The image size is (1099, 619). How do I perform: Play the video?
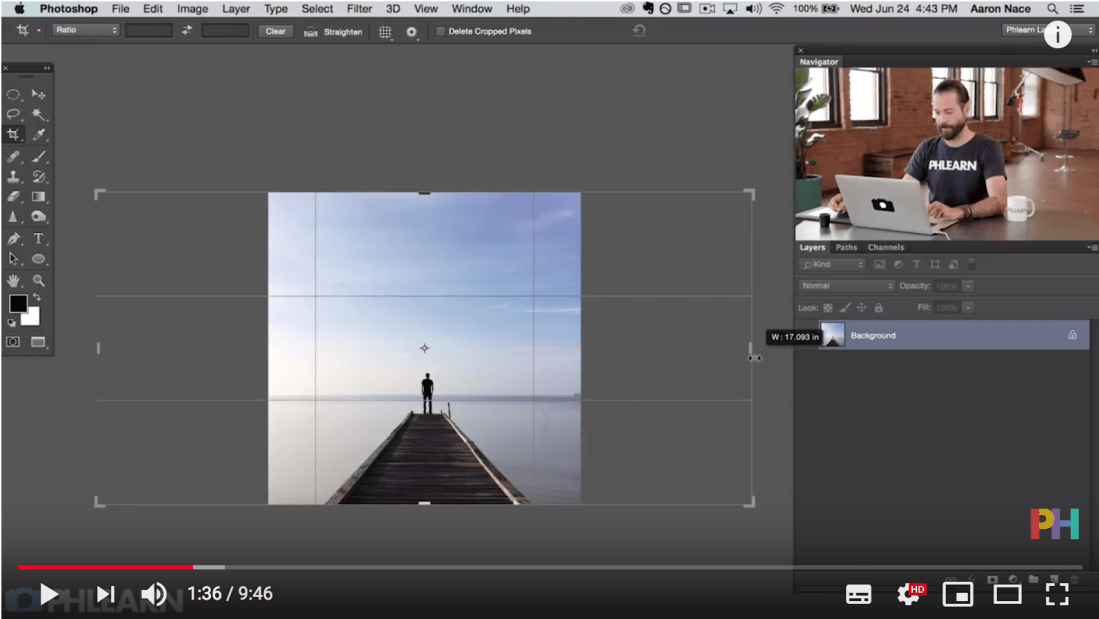[x=48, y=595]
